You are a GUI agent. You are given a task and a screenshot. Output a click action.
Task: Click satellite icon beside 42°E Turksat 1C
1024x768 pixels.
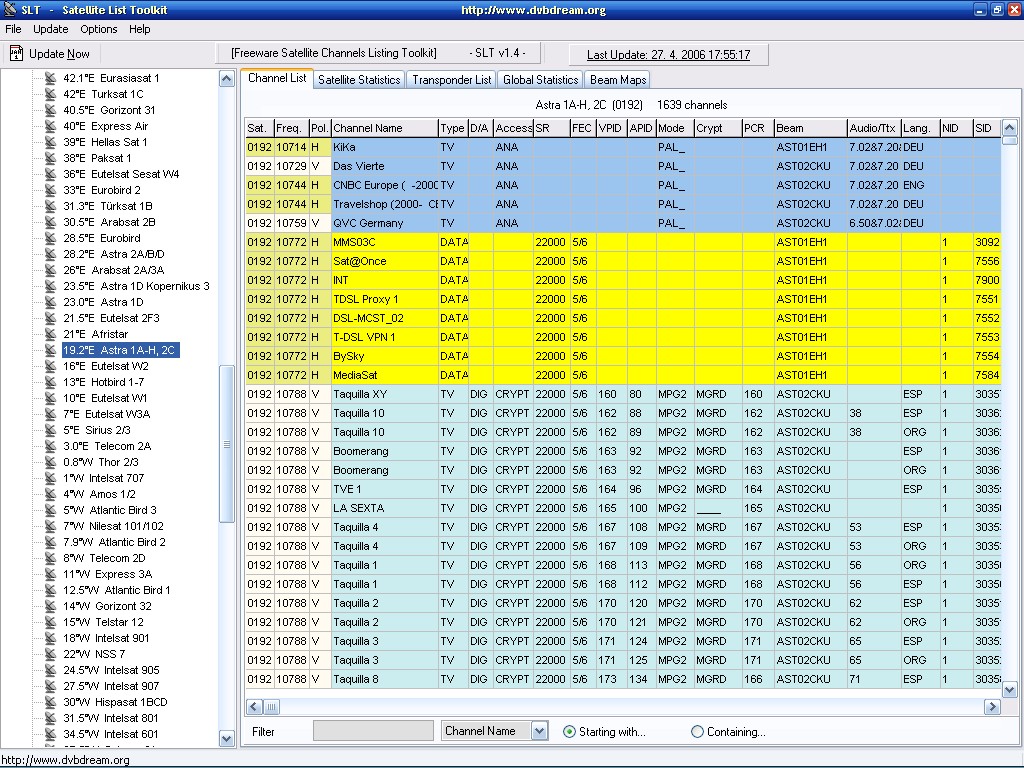pos(50,94)
